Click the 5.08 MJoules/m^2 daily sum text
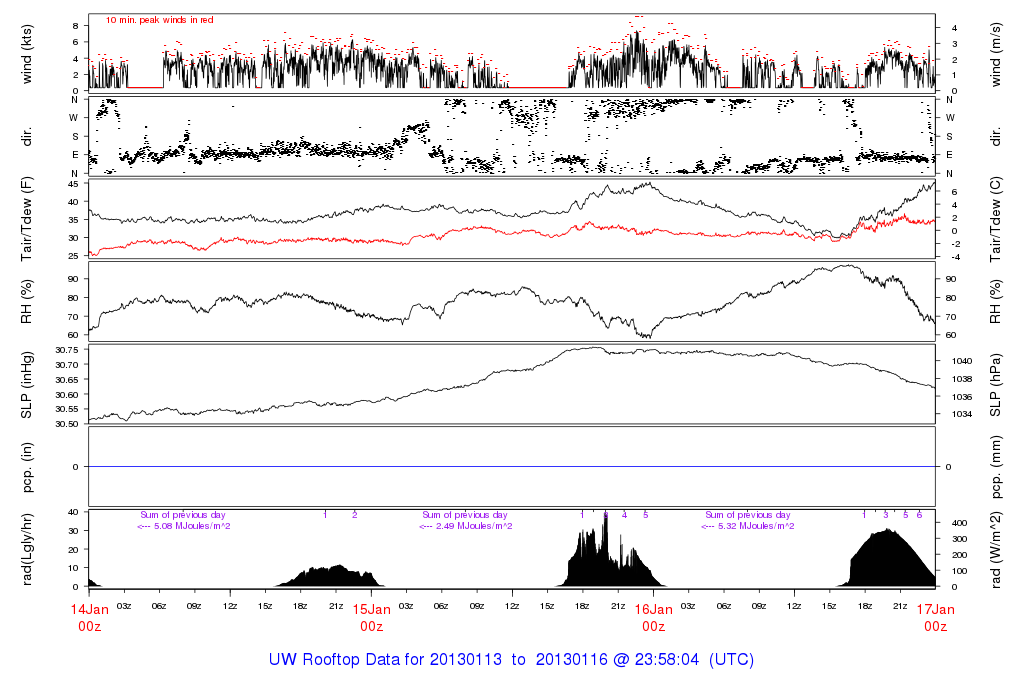Image resolution: width=1024 pixels, height=700 pixels. point(184,526)
